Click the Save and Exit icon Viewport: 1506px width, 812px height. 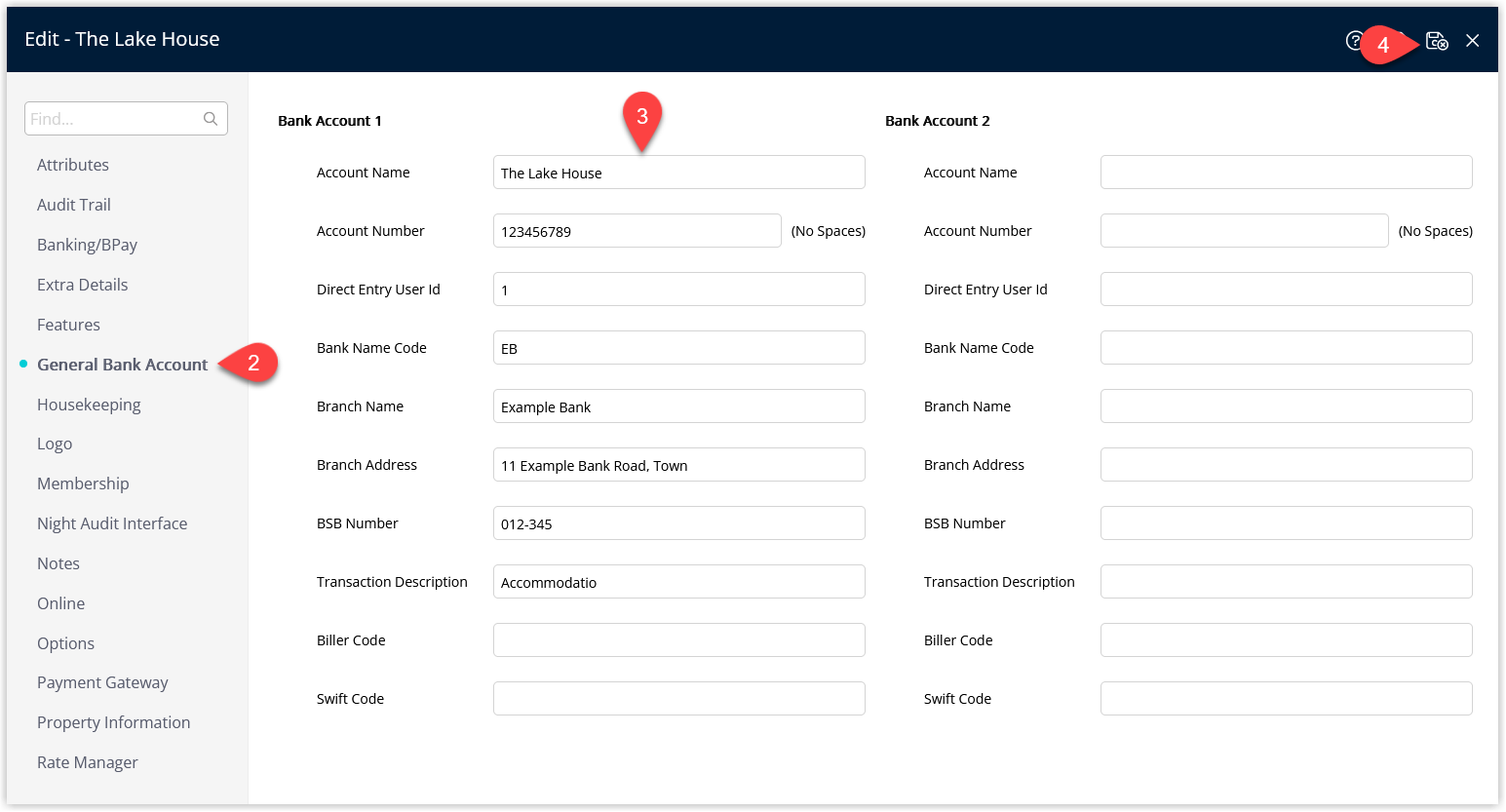pos(1437,41)
